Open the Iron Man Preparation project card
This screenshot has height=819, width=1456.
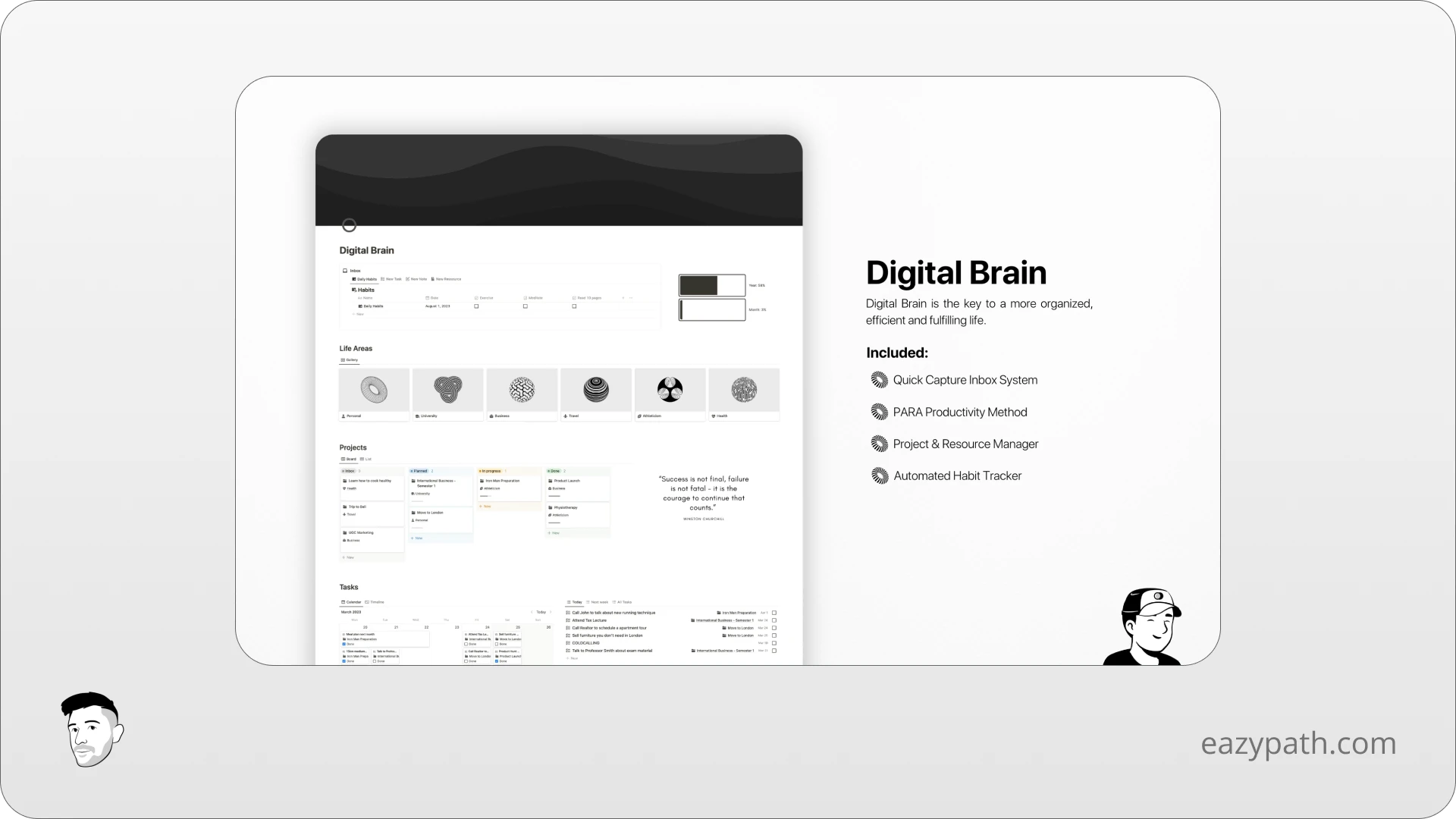pyautogui.click(x=502, y=481)
